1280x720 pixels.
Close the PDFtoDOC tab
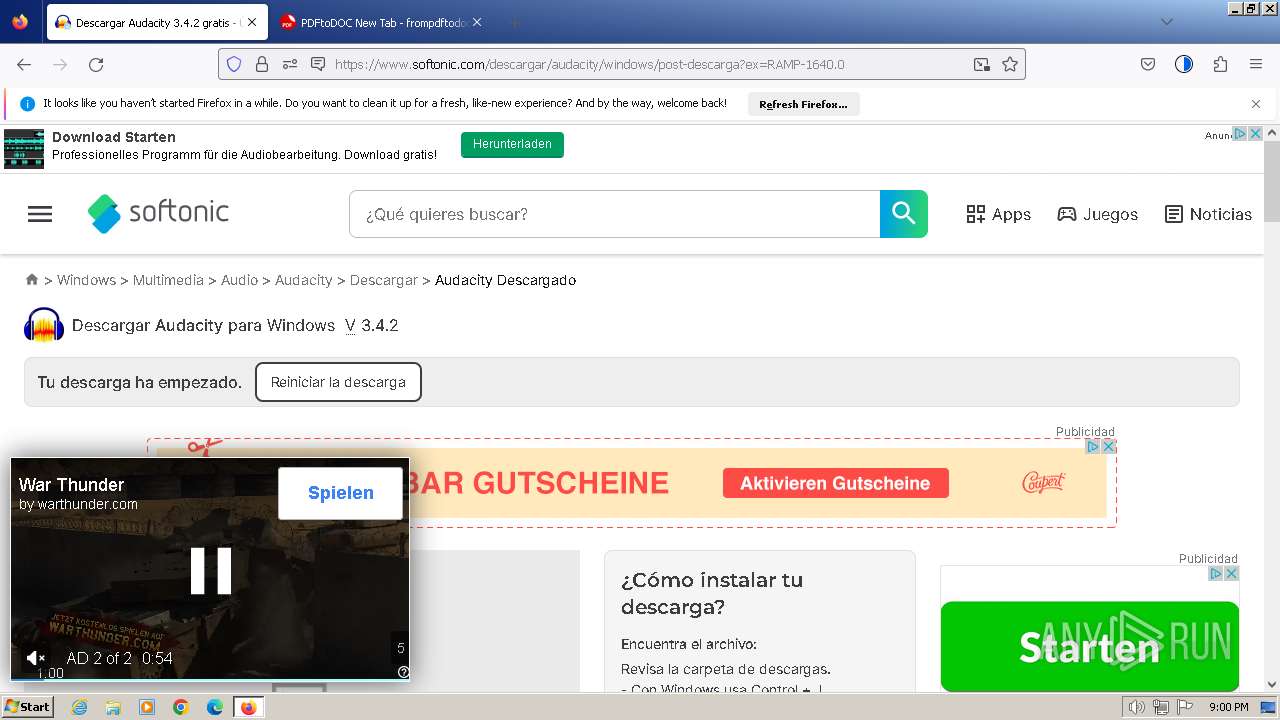point(476,22)
